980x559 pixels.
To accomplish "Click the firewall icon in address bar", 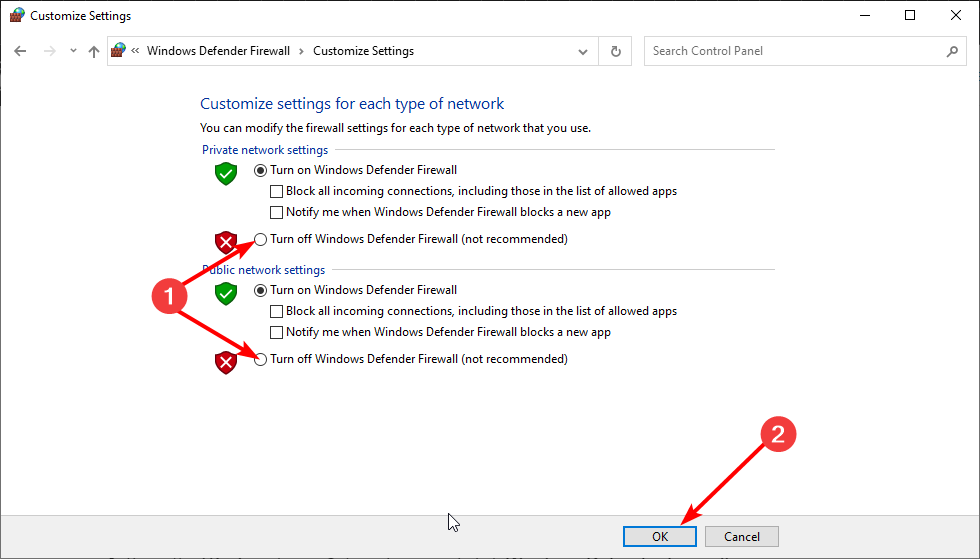I will [118, 51].
